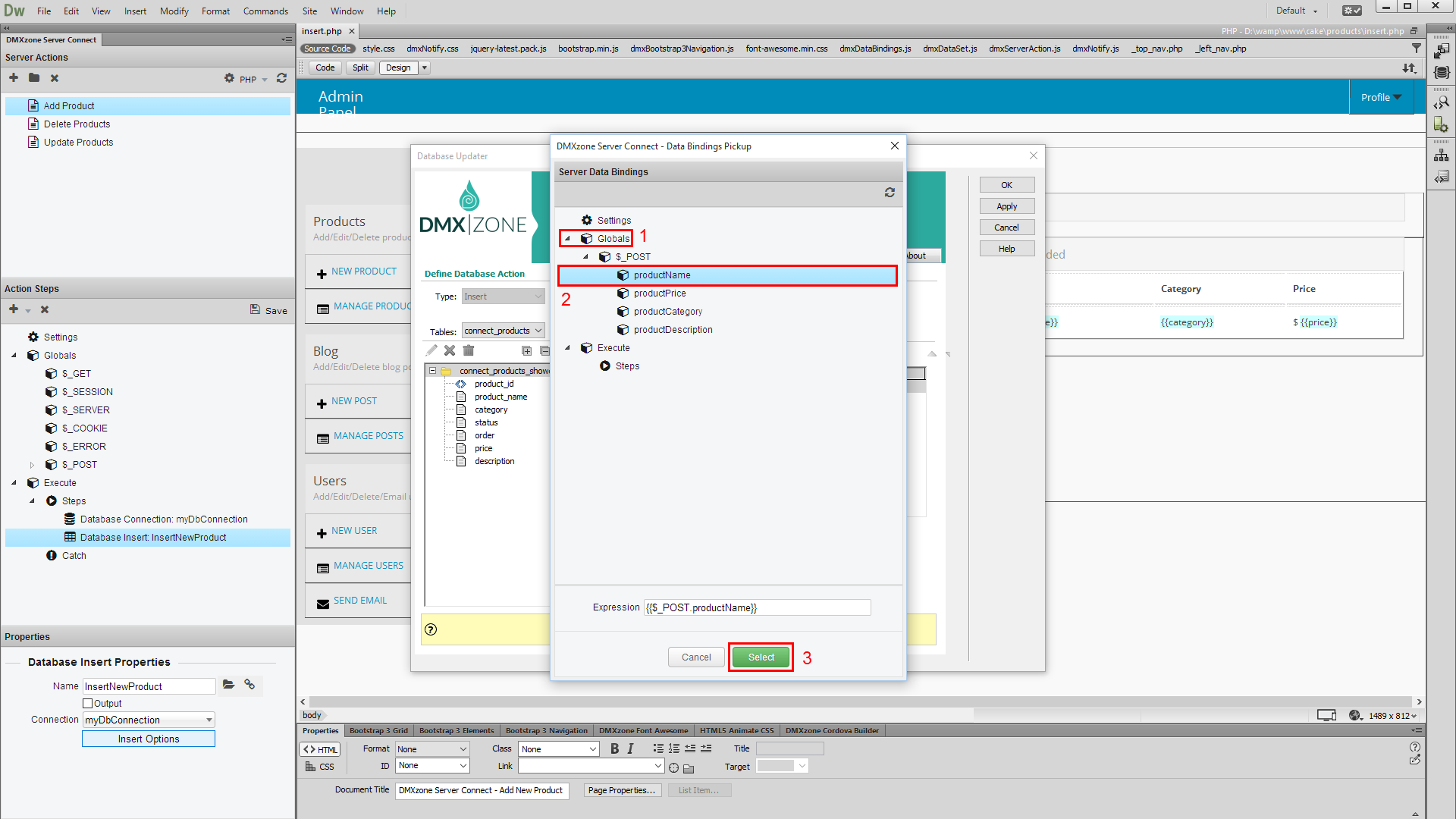Switch to Split view
This screenshot has height=819, width=1456.
point(360,67)
